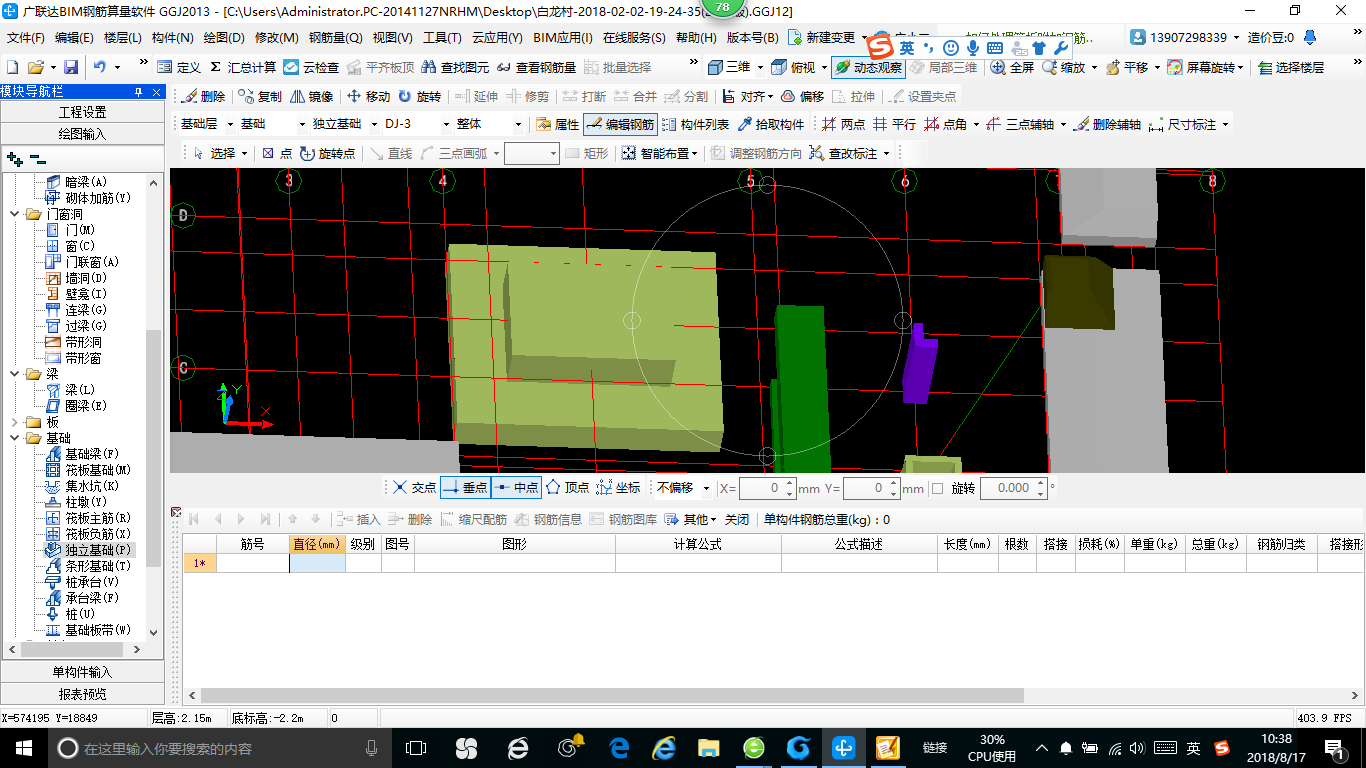Image resolution: width=1366 pixels, height=768 pixels.
Task: Click the 工程设置 panel button
Action: (82, 112)
